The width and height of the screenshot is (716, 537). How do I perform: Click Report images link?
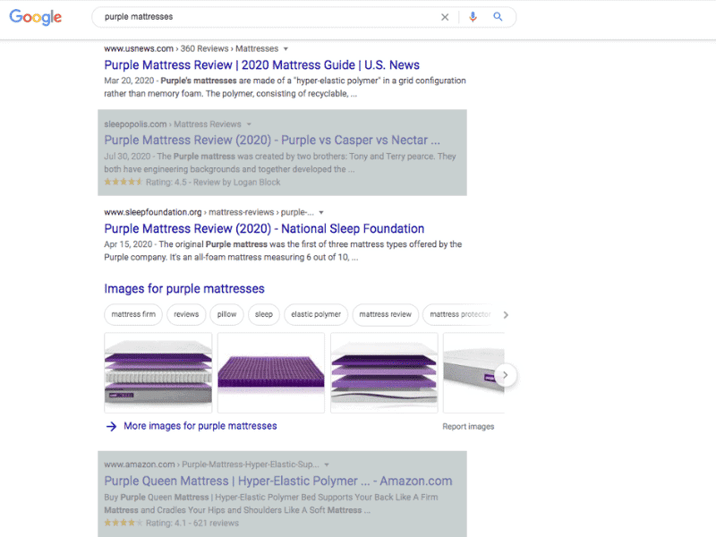[468, 426]
